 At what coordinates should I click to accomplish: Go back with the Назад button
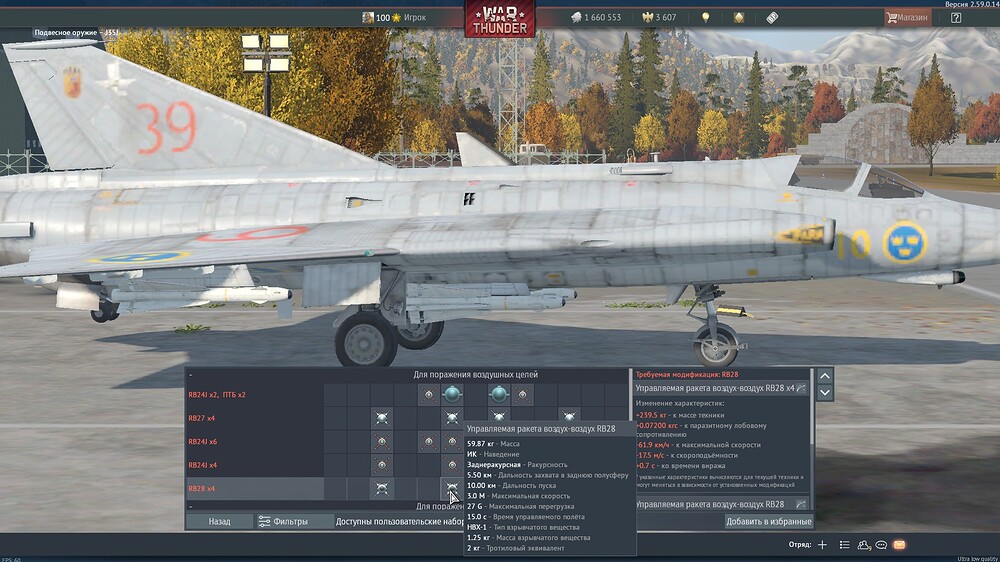[x=219, y=522]
